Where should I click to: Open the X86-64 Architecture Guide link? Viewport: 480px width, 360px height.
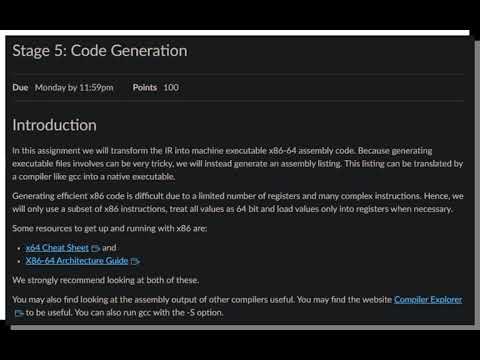tap(77, 261)
